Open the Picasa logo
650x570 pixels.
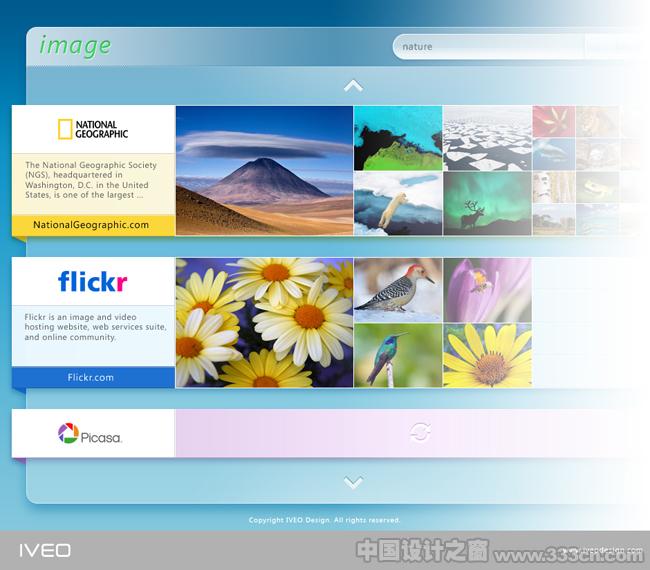point(90,434)
